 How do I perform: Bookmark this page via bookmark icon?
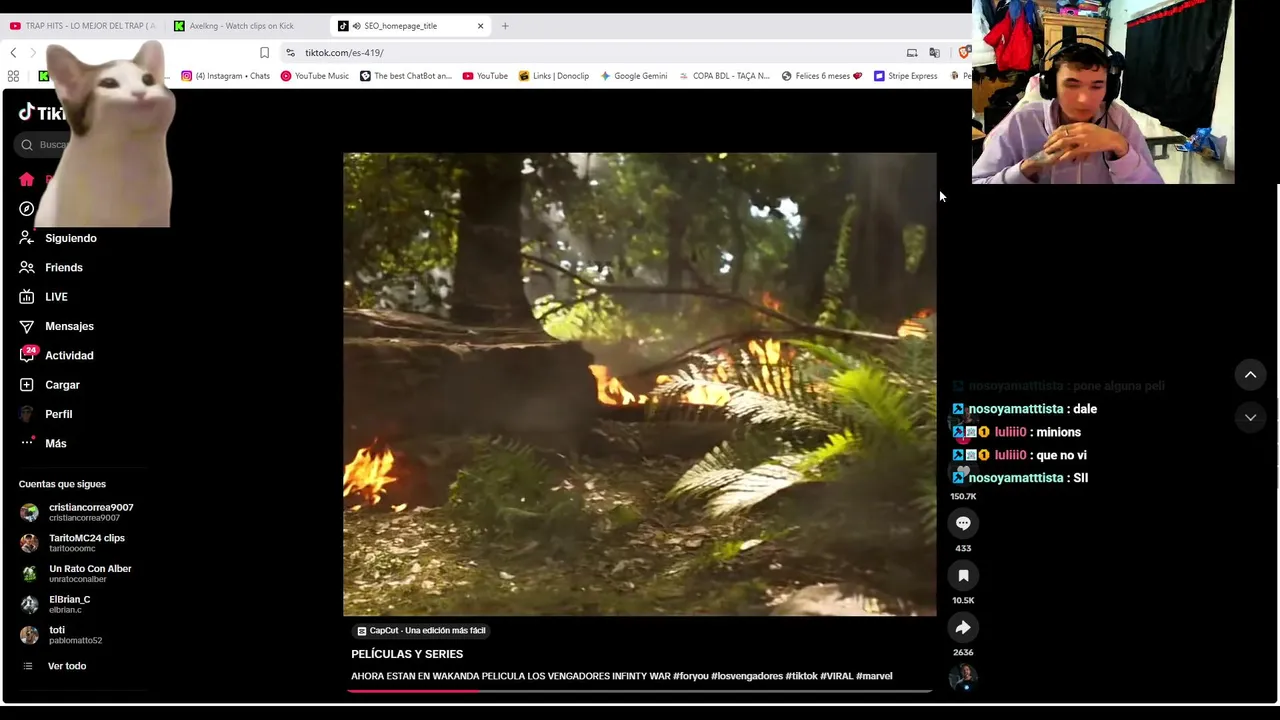point(264,53)
